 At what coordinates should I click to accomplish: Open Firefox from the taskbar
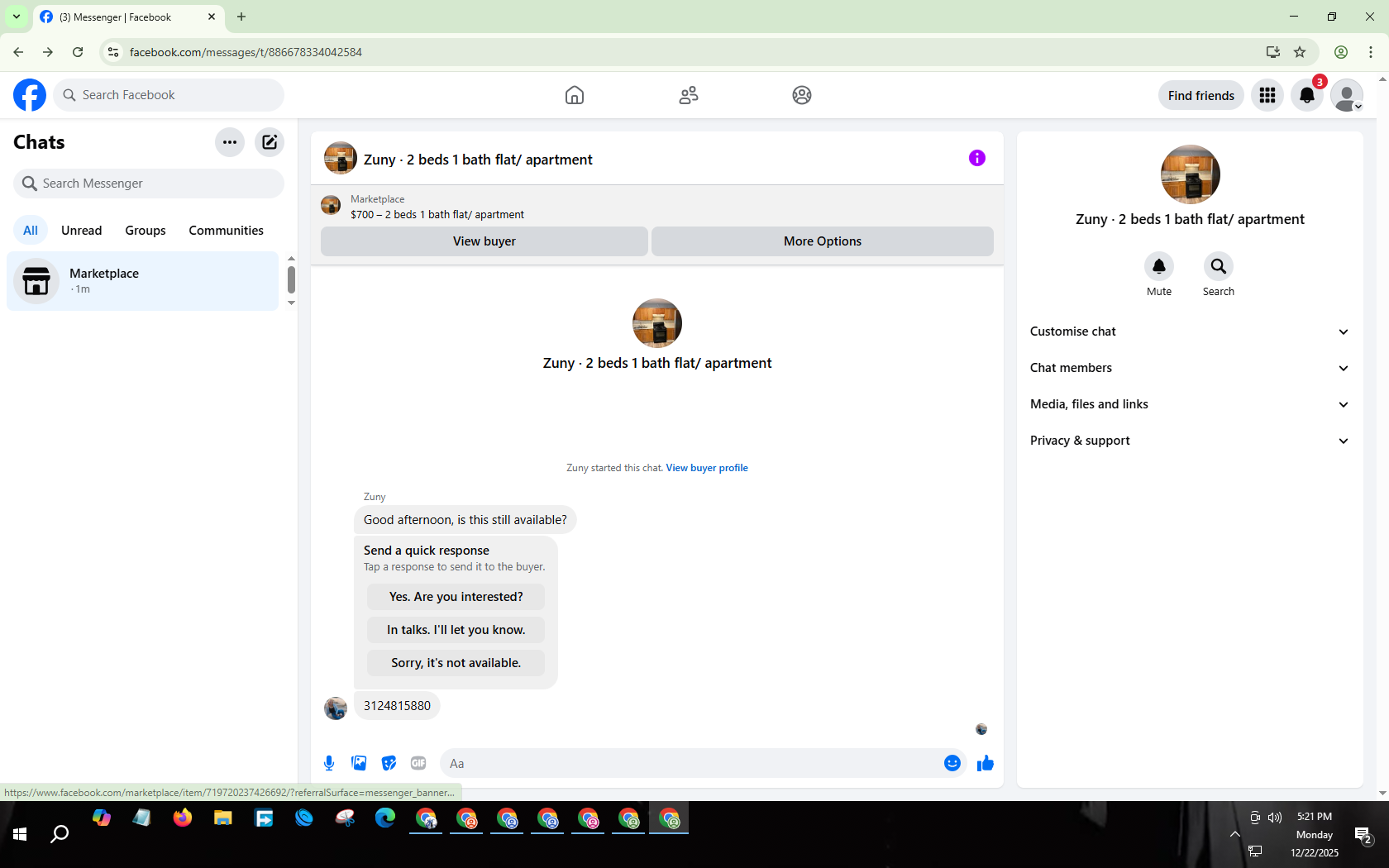[183, 818]
